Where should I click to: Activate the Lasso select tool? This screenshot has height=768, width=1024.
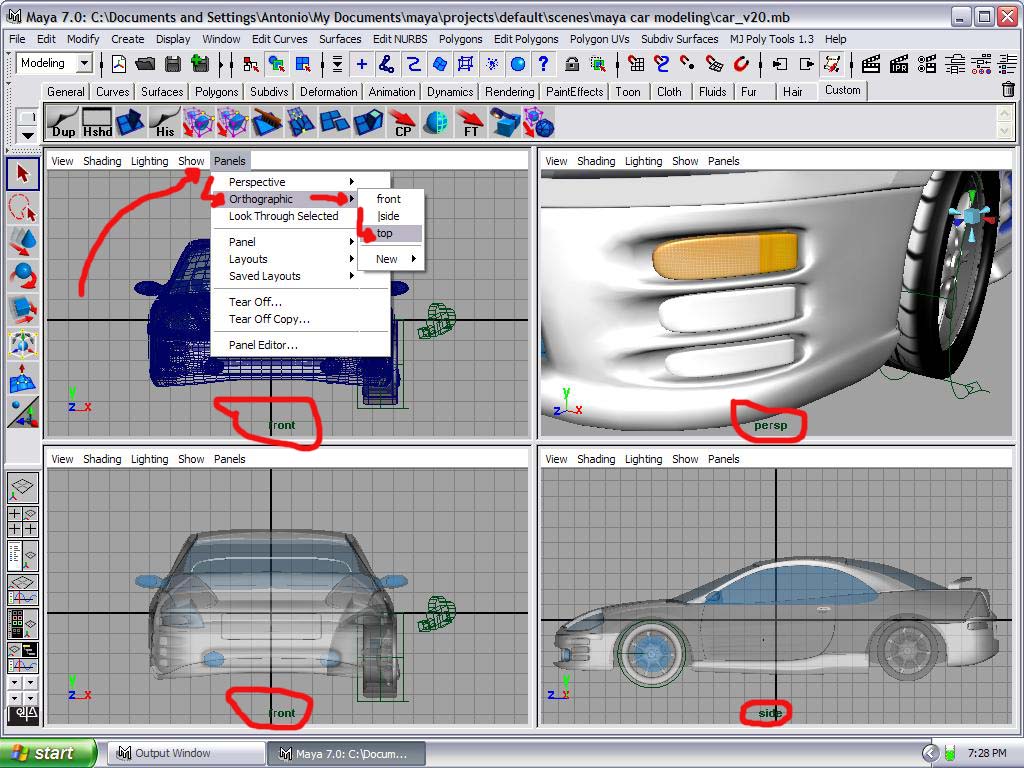coord(23,208)
